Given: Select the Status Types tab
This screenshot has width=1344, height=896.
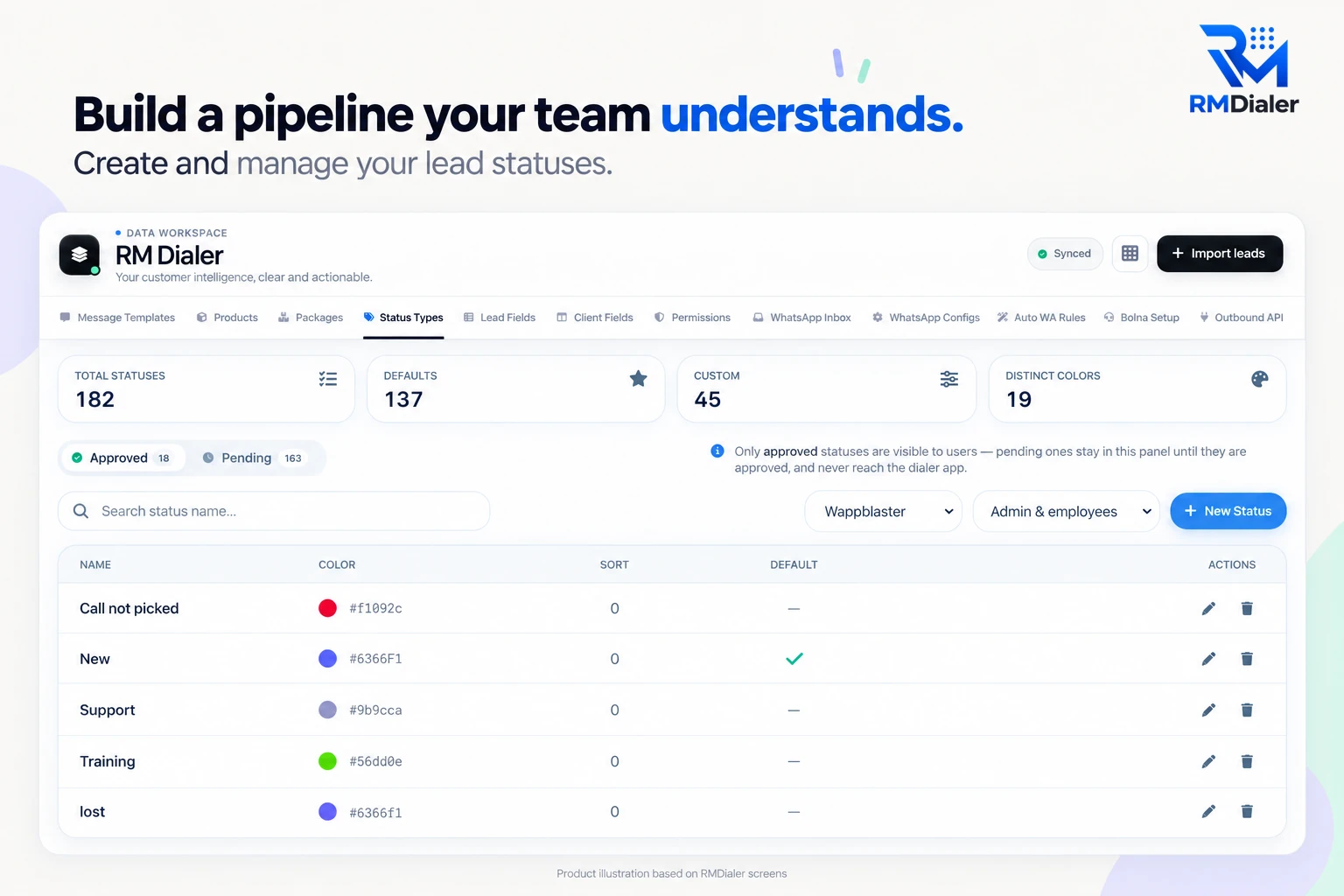Looking at the screenshot, I should click(403, 318).
